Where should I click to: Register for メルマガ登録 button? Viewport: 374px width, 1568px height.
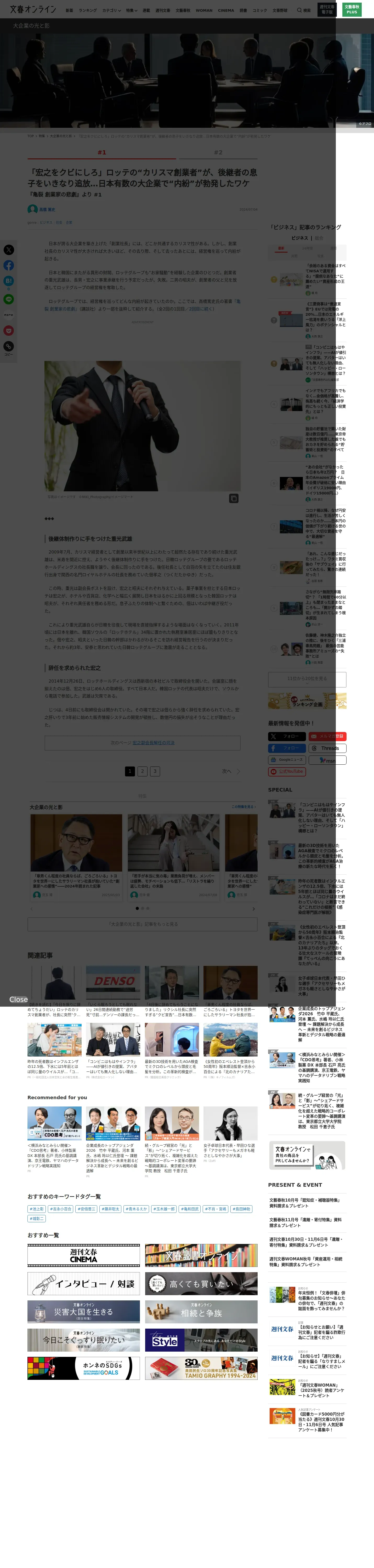[x=328, y=736]
